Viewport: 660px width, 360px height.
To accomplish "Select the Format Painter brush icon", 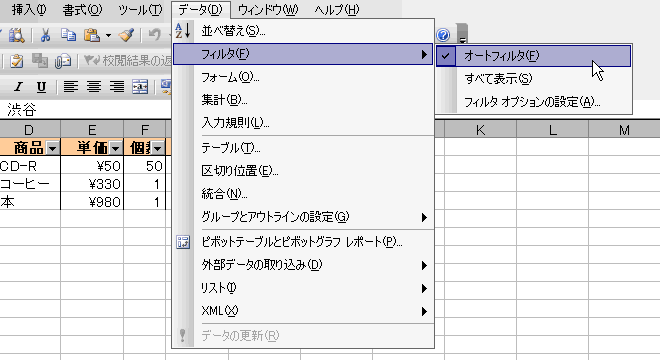I will point(126,35).
